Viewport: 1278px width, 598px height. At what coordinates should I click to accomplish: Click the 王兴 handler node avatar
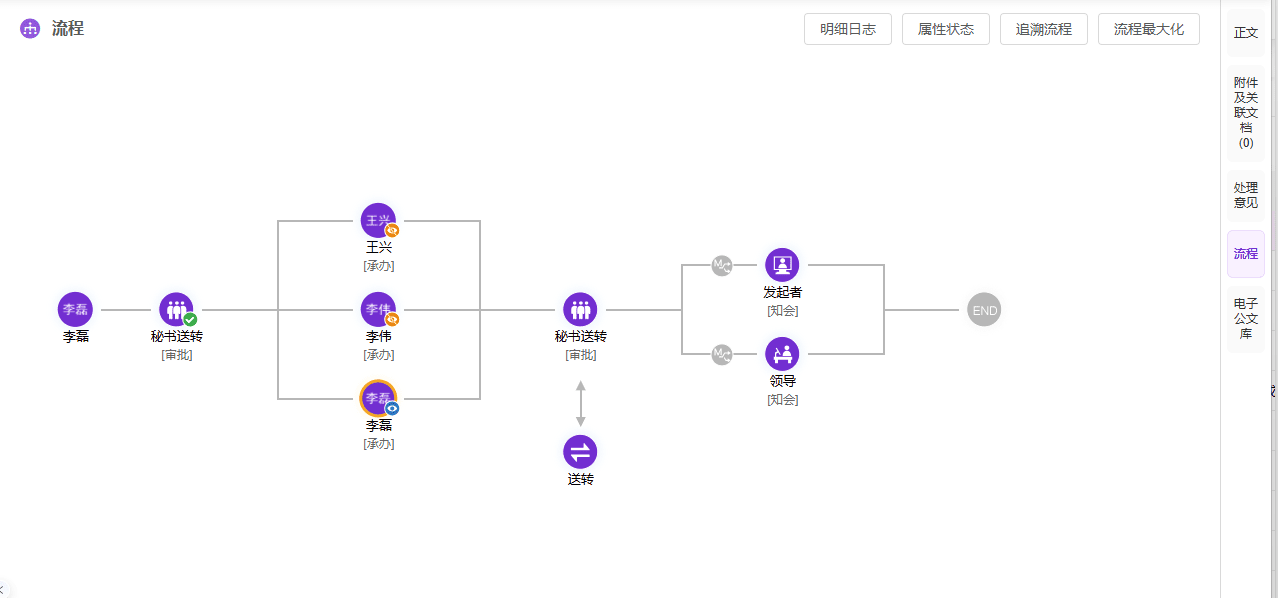click(378, 220)
